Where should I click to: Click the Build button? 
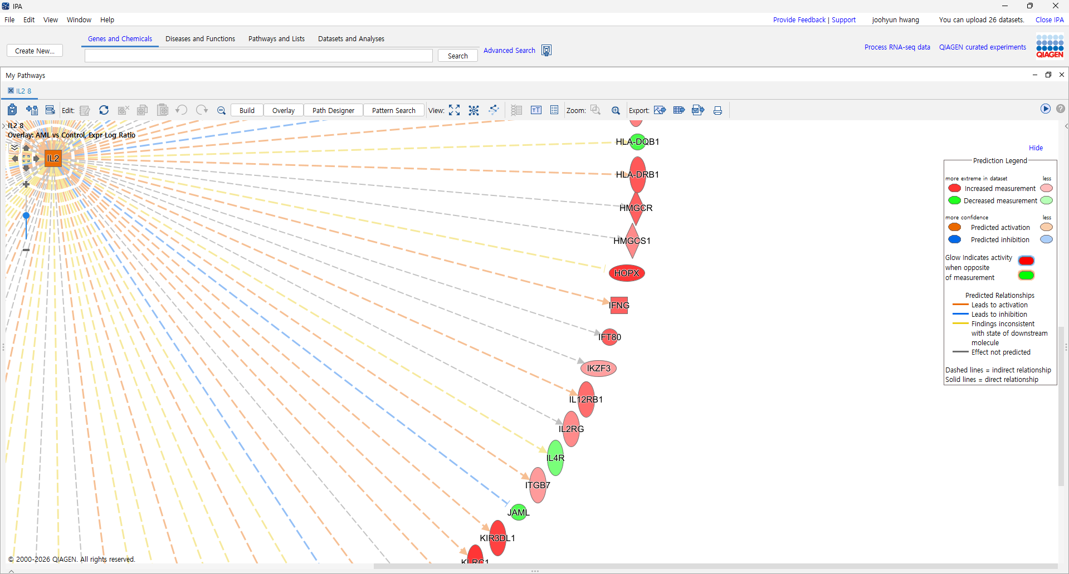[247, 110]
